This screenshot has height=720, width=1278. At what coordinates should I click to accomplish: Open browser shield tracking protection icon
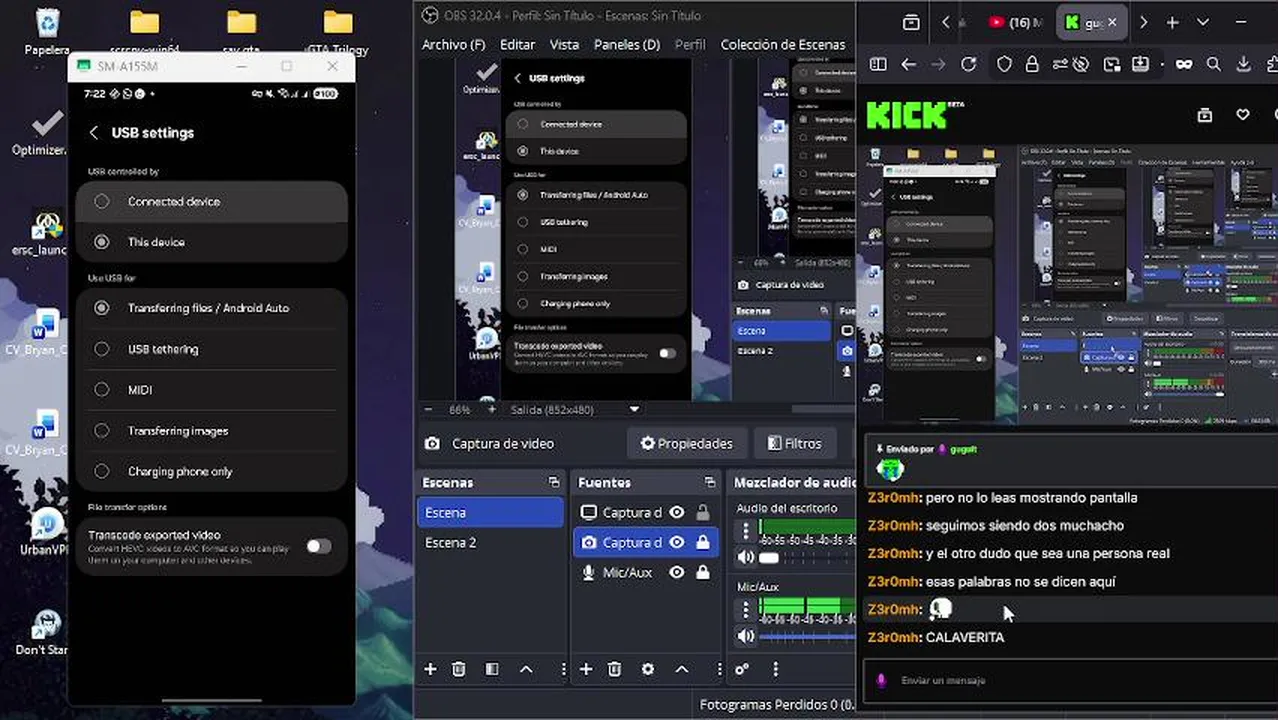1004,64
